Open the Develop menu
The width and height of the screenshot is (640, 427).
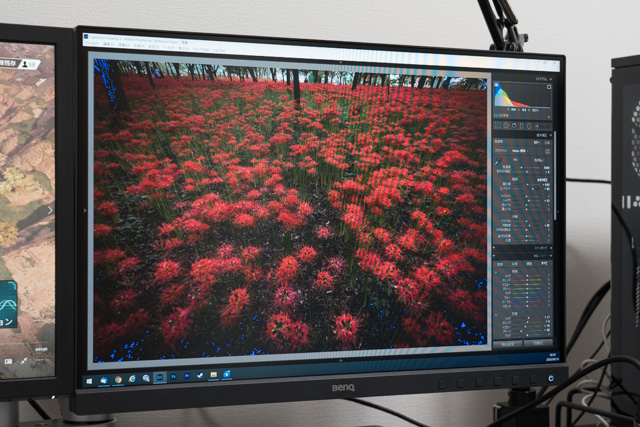pos(124,45)
